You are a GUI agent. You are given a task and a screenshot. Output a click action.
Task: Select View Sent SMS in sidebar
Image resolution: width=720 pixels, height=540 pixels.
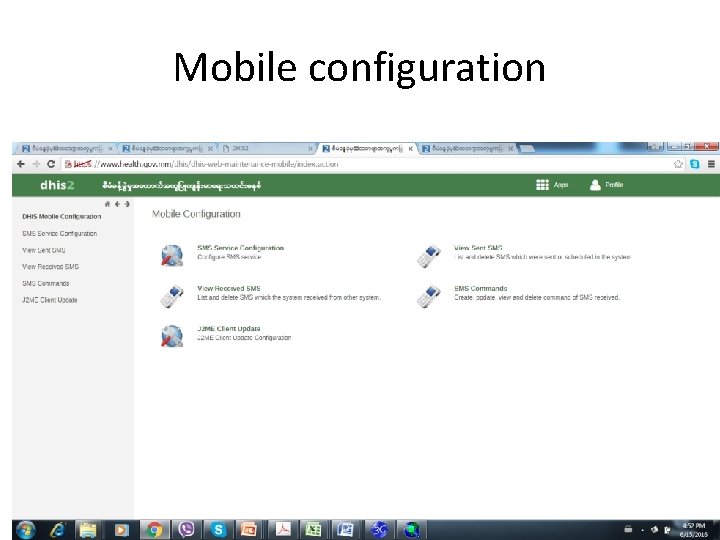click(44, 250)
